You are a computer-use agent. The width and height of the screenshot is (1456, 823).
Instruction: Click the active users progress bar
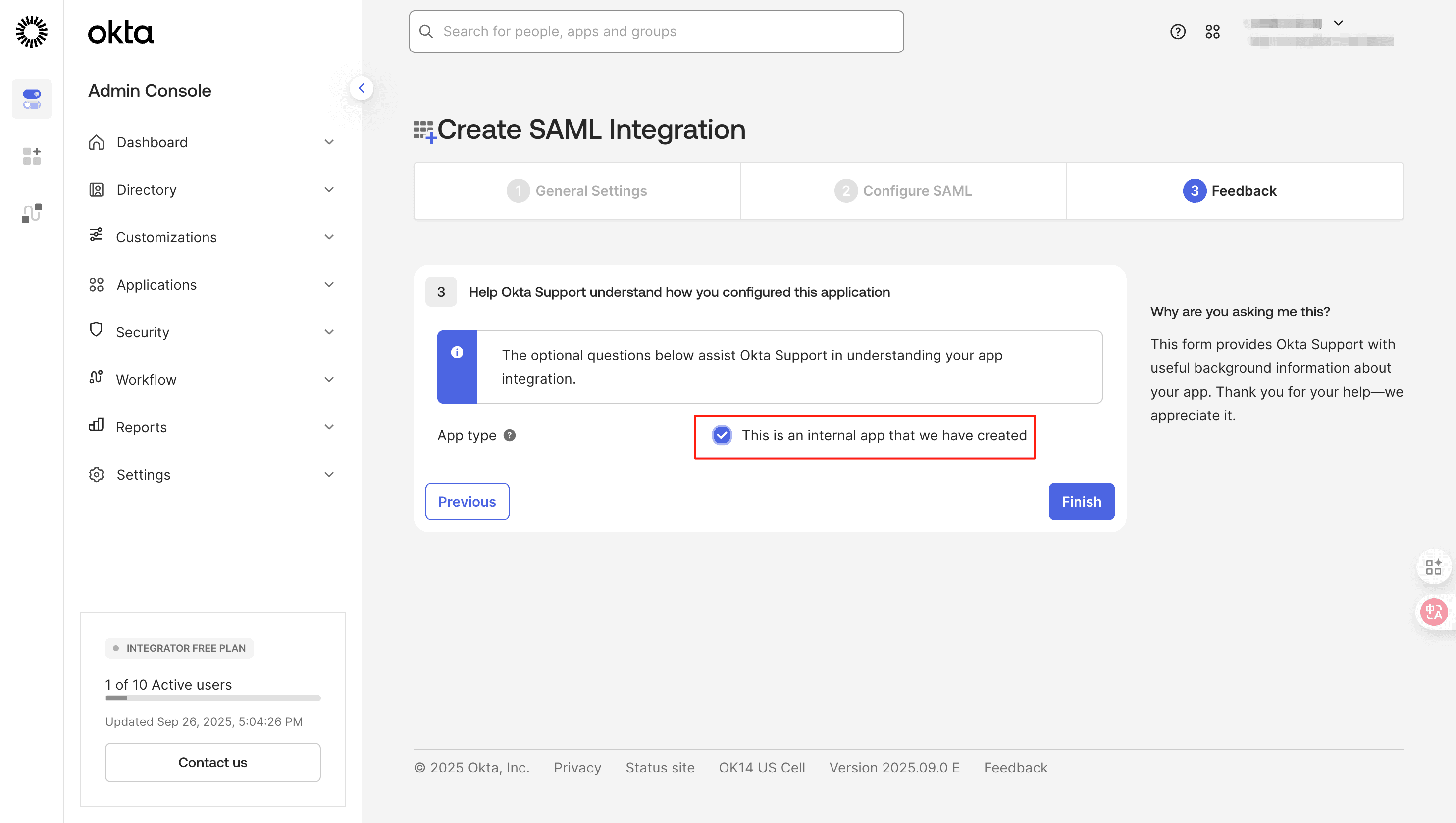pyautogui.click(x=212, y=698)
